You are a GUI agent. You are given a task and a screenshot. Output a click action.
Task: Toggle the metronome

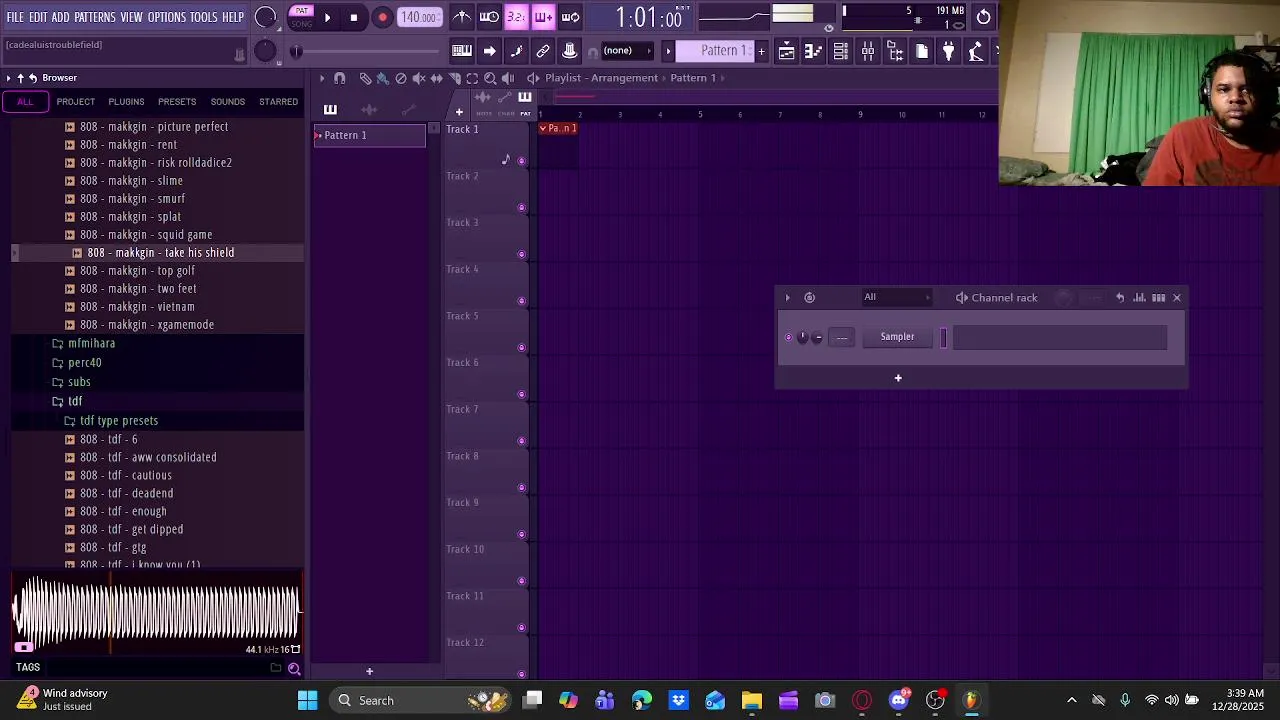click(x=462, y=17)
